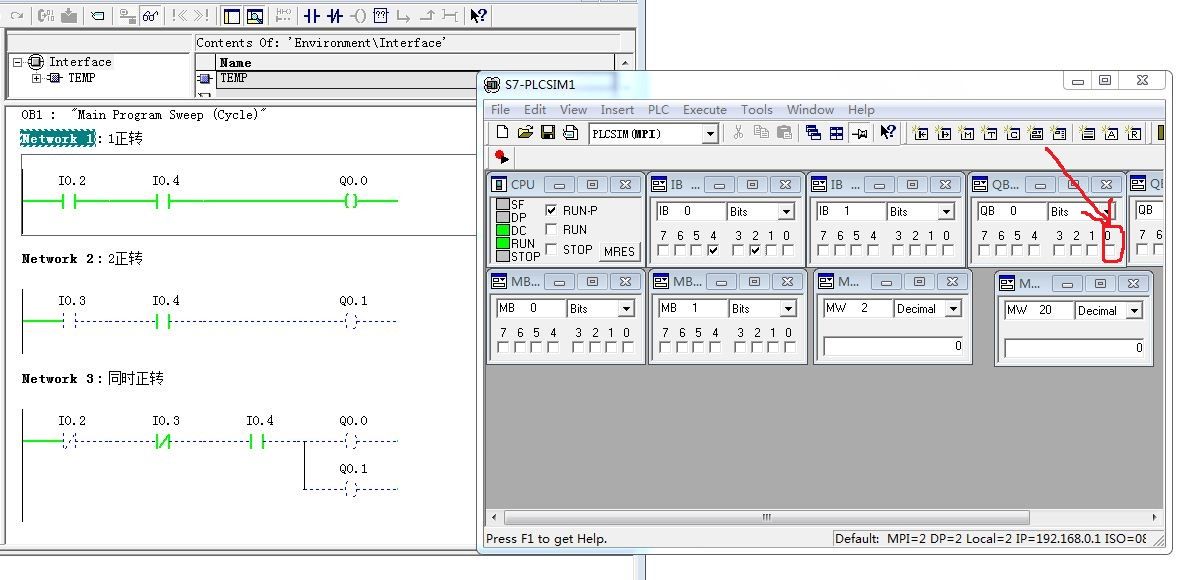Insert a normally closed contact
The width and height of the screenshot is (1181, 580).
tap(335, 16)
